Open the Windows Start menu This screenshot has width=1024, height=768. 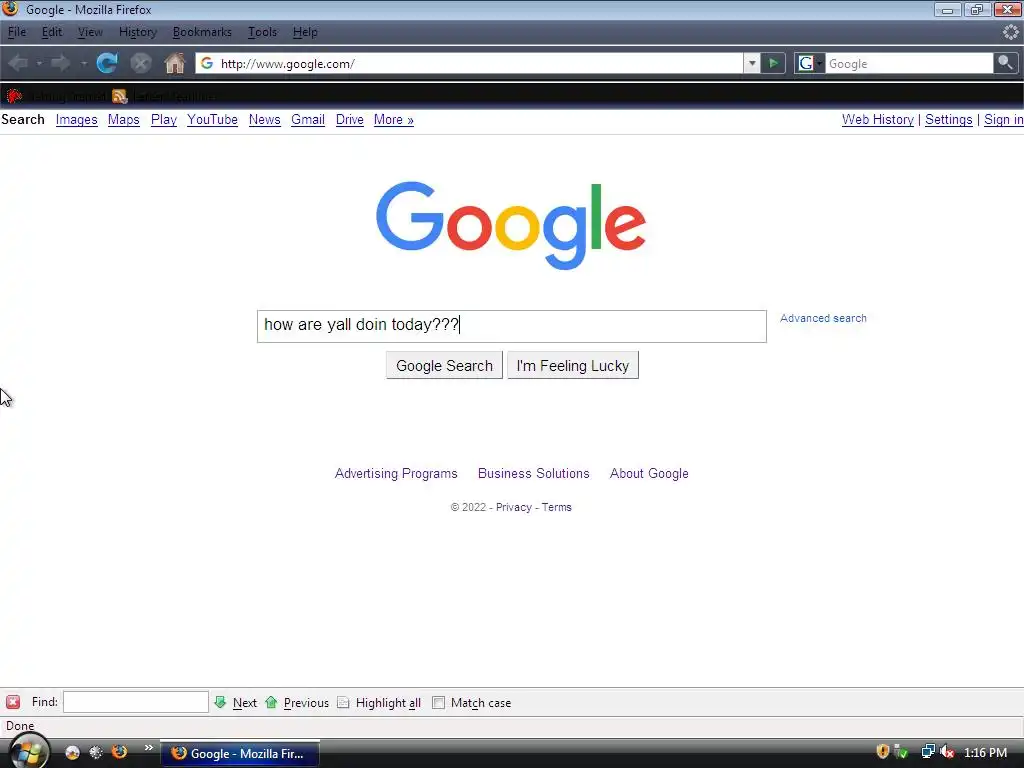tap(29, 751)
